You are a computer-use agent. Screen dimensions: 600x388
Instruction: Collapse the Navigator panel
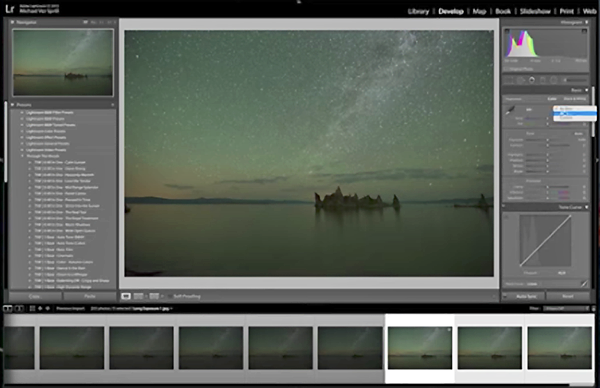pyautogui.click(x=12, y=22)
